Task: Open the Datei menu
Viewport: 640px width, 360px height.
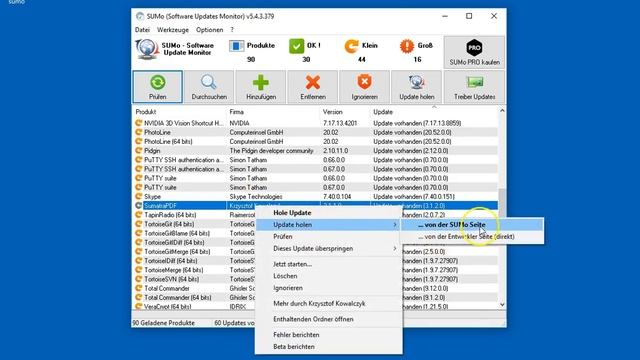Action: pos(142,30)
